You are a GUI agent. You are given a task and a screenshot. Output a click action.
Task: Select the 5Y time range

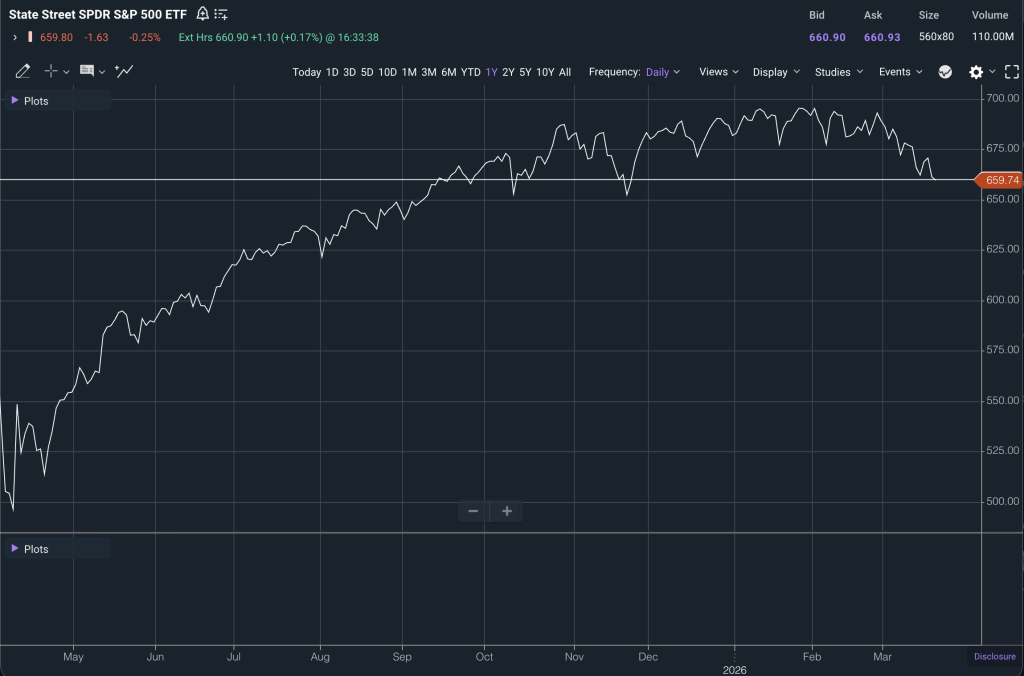click(525, 72)
